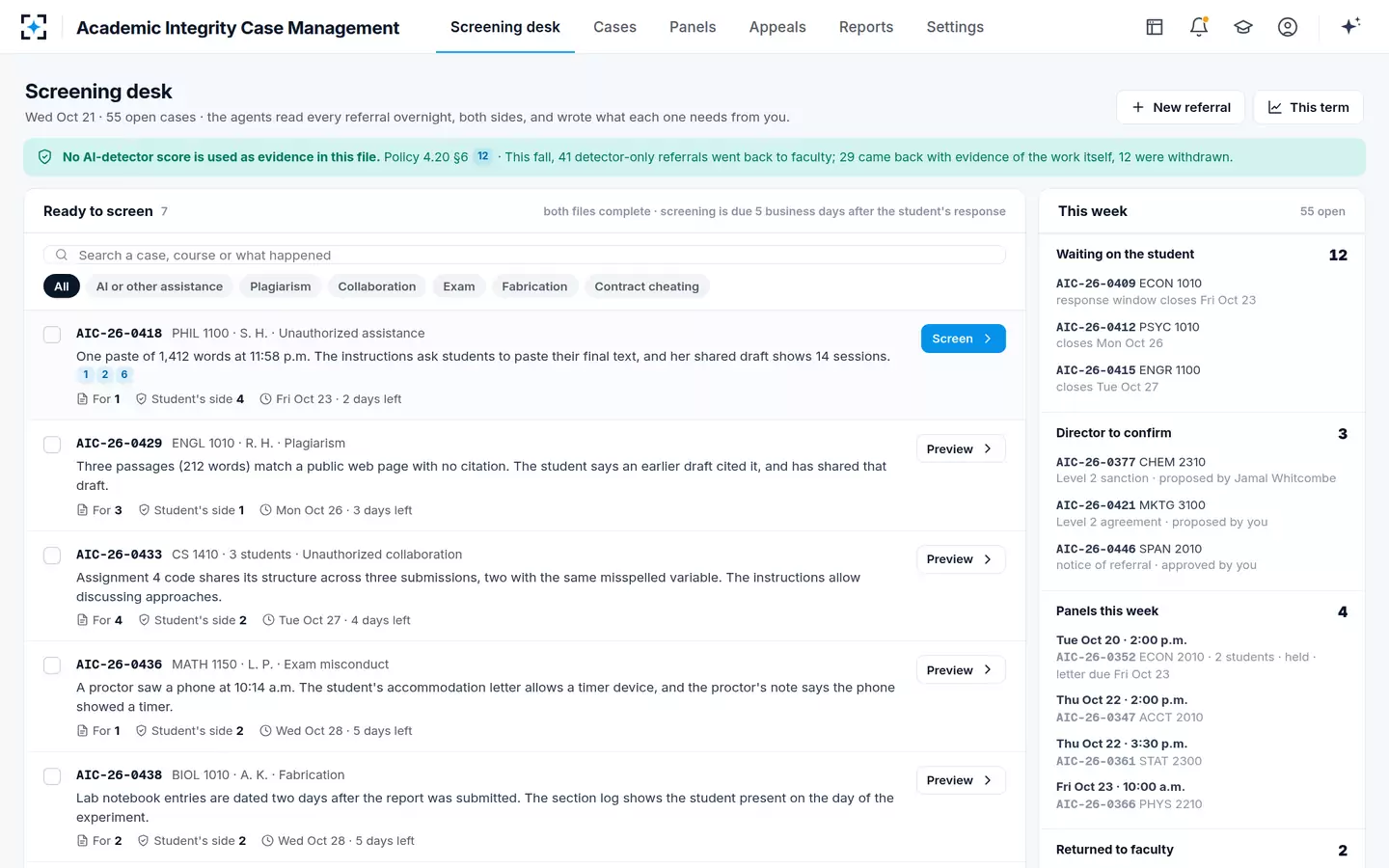Open the Settings tab
This screenshot has height=868, width=1389.
click(x=955, y=27)
